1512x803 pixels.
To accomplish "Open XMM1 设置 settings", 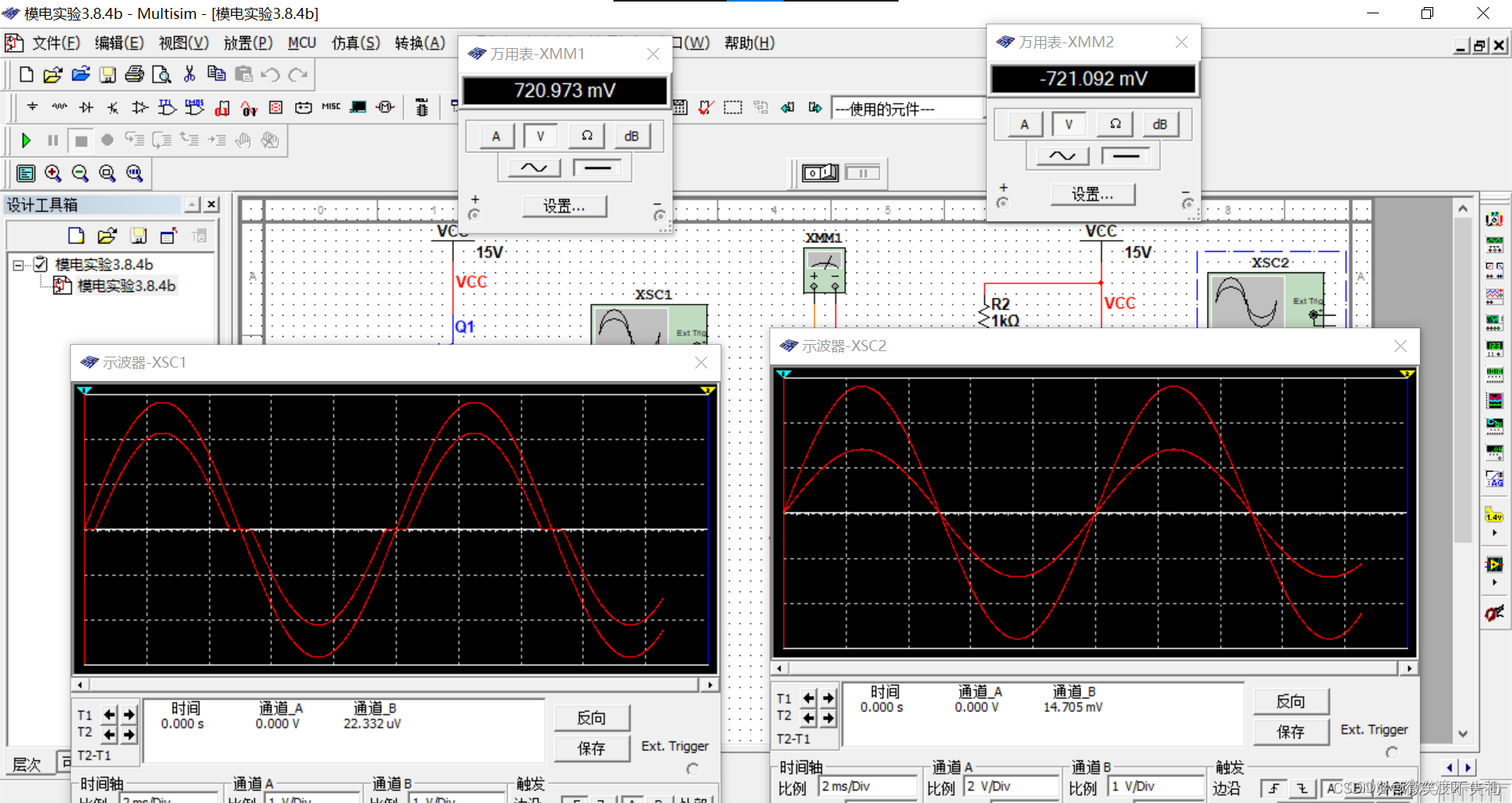I will 564,206.
